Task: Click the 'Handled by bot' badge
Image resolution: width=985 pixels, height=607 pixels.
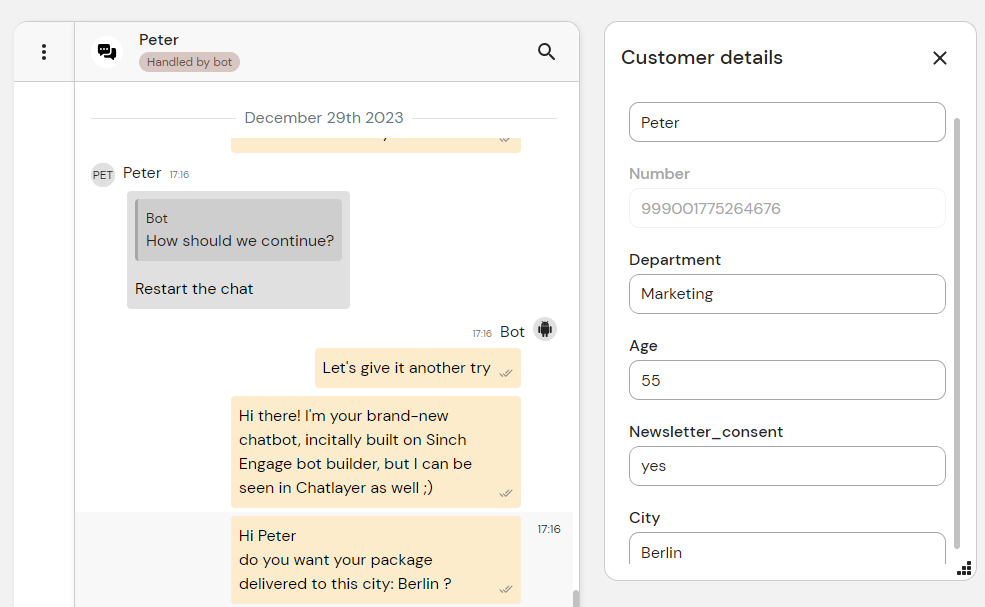Action: 189,62
